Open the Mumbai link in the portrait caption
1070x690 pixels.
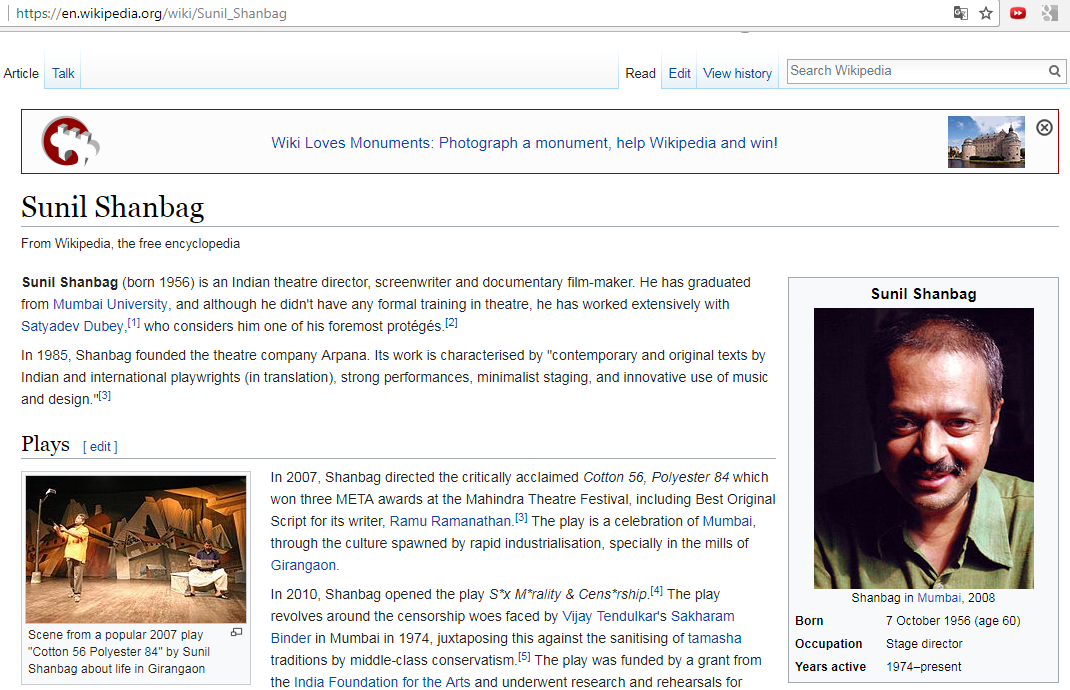click(938, 598)
